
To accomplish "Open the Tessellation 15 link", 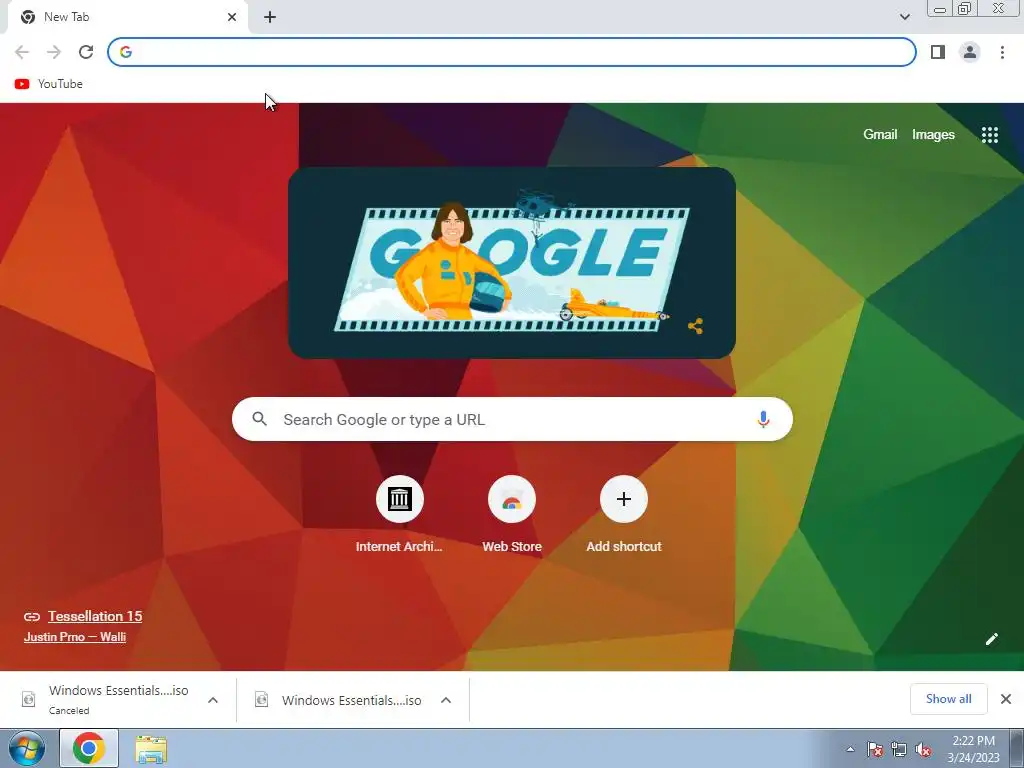I will click(95, 616).
